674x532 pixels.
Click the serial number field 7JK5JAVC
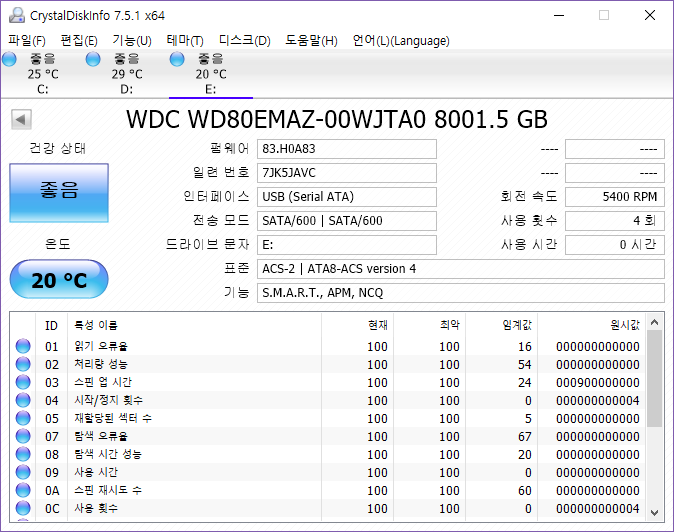[347, 173]
